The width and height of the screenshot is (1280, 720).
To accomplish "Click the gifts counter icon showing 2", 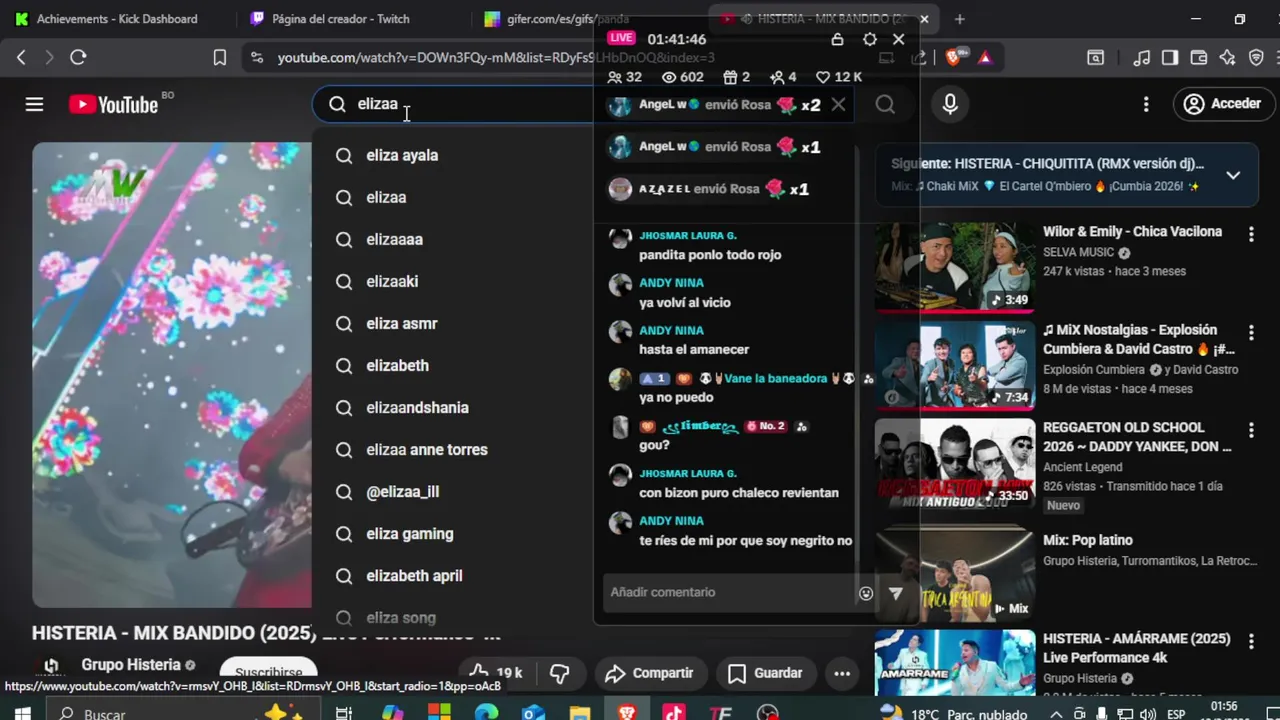I will coord(730,77).
